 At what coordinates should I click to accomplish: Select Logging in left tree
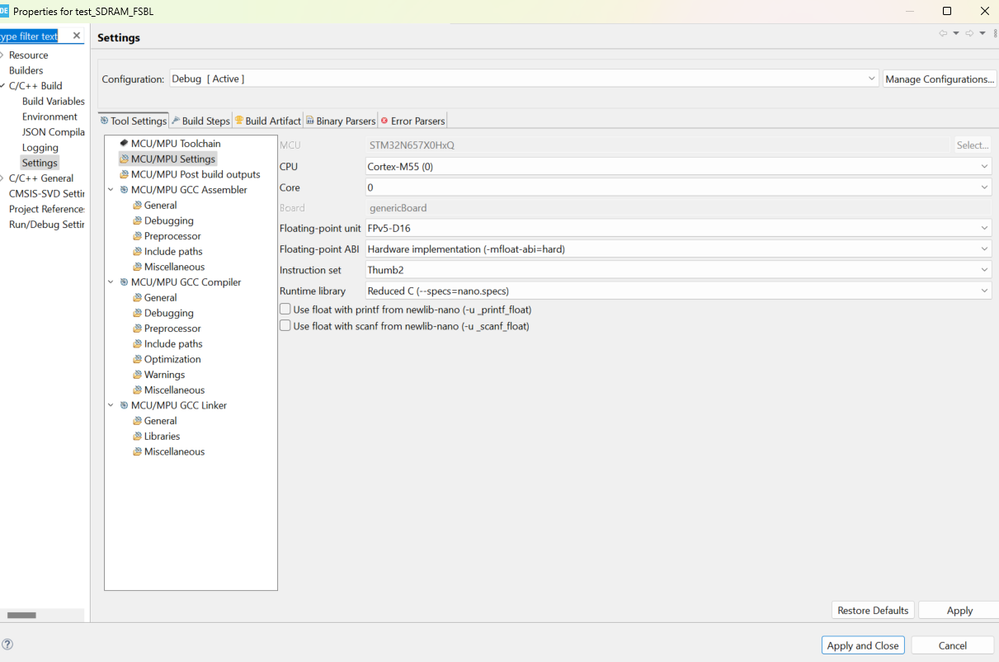coord(40,147)
